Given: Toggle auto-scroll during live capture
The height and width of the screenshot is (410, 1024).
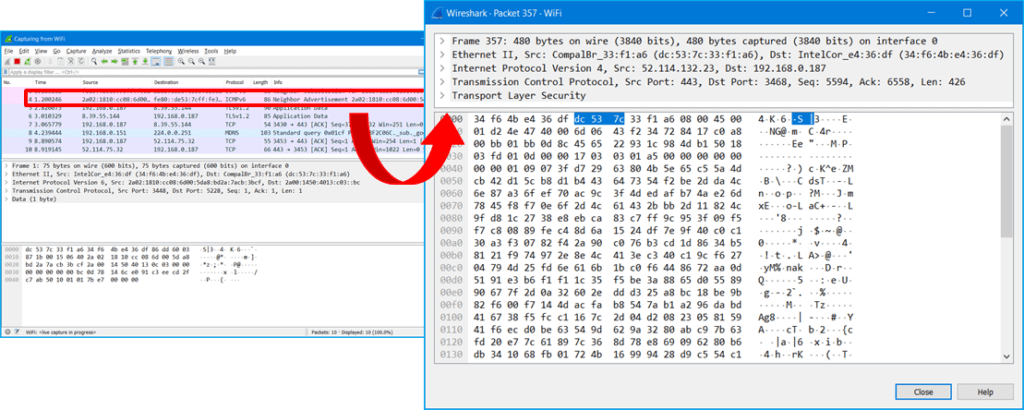Looking at the screenshot, I should (155, 61).
